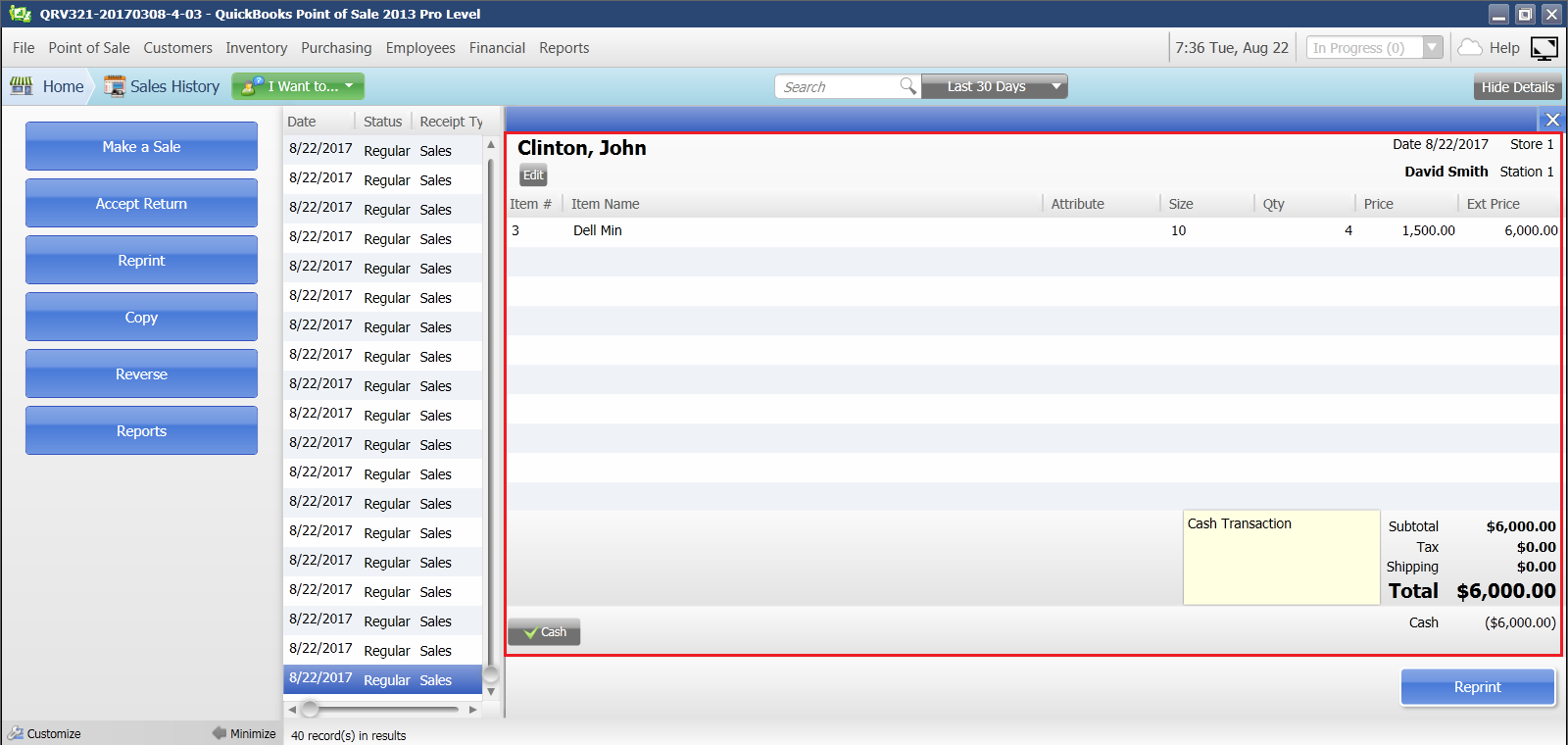Click the horizontal scroll left arrow

(x=292, y=709)
